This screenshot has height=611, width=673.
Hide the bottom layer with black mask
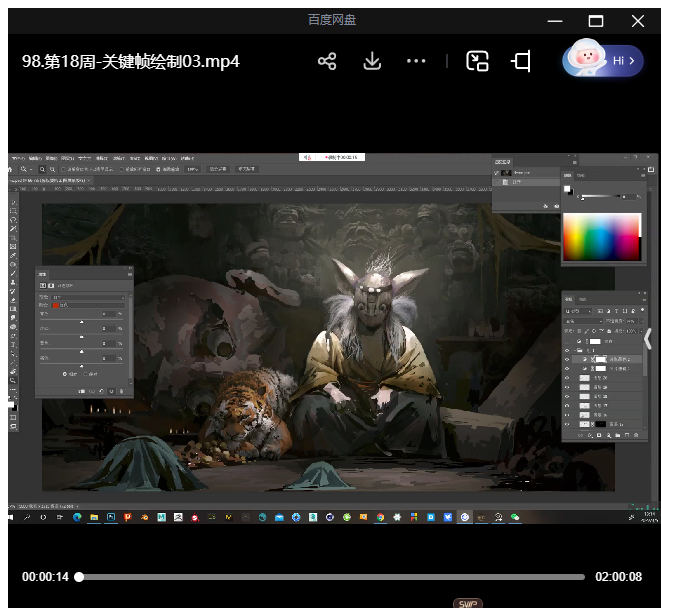(x=567, y=424)
